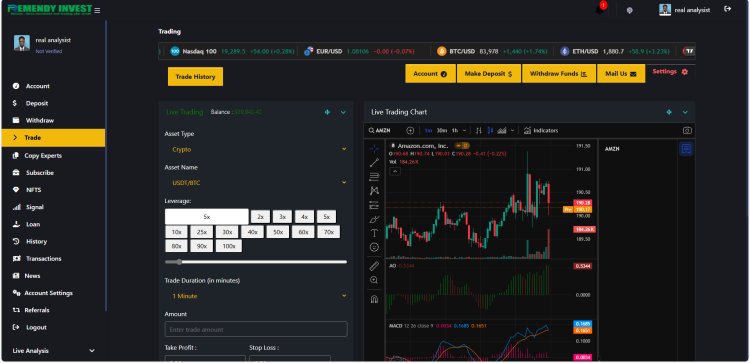Switch to bars chart style icon
The height and width of the screenshot is (363, 750).
click(479, 130)
